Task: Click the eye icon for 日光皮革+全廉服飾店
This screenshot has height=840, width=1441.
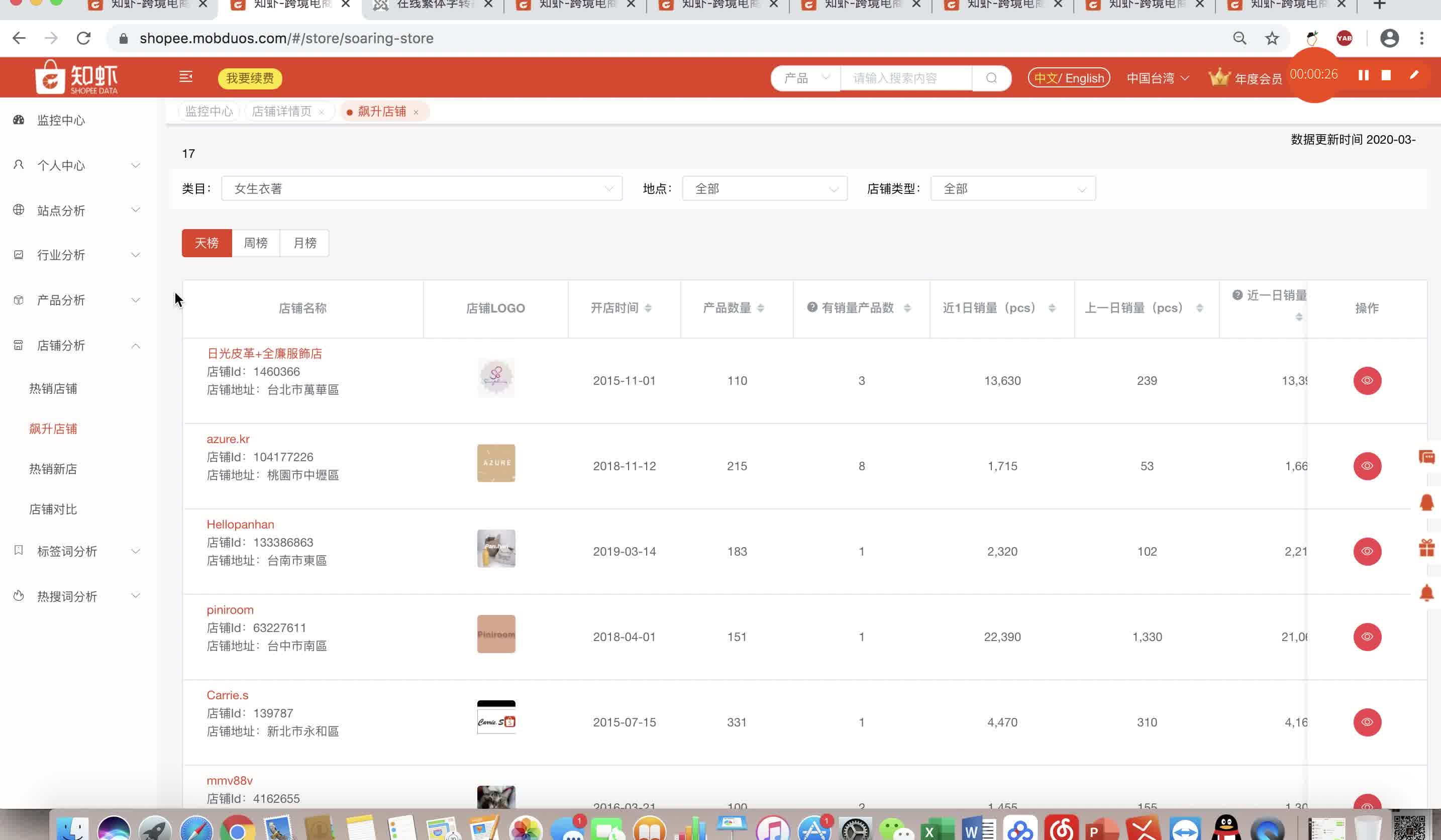Action: tap(1367, 380)
